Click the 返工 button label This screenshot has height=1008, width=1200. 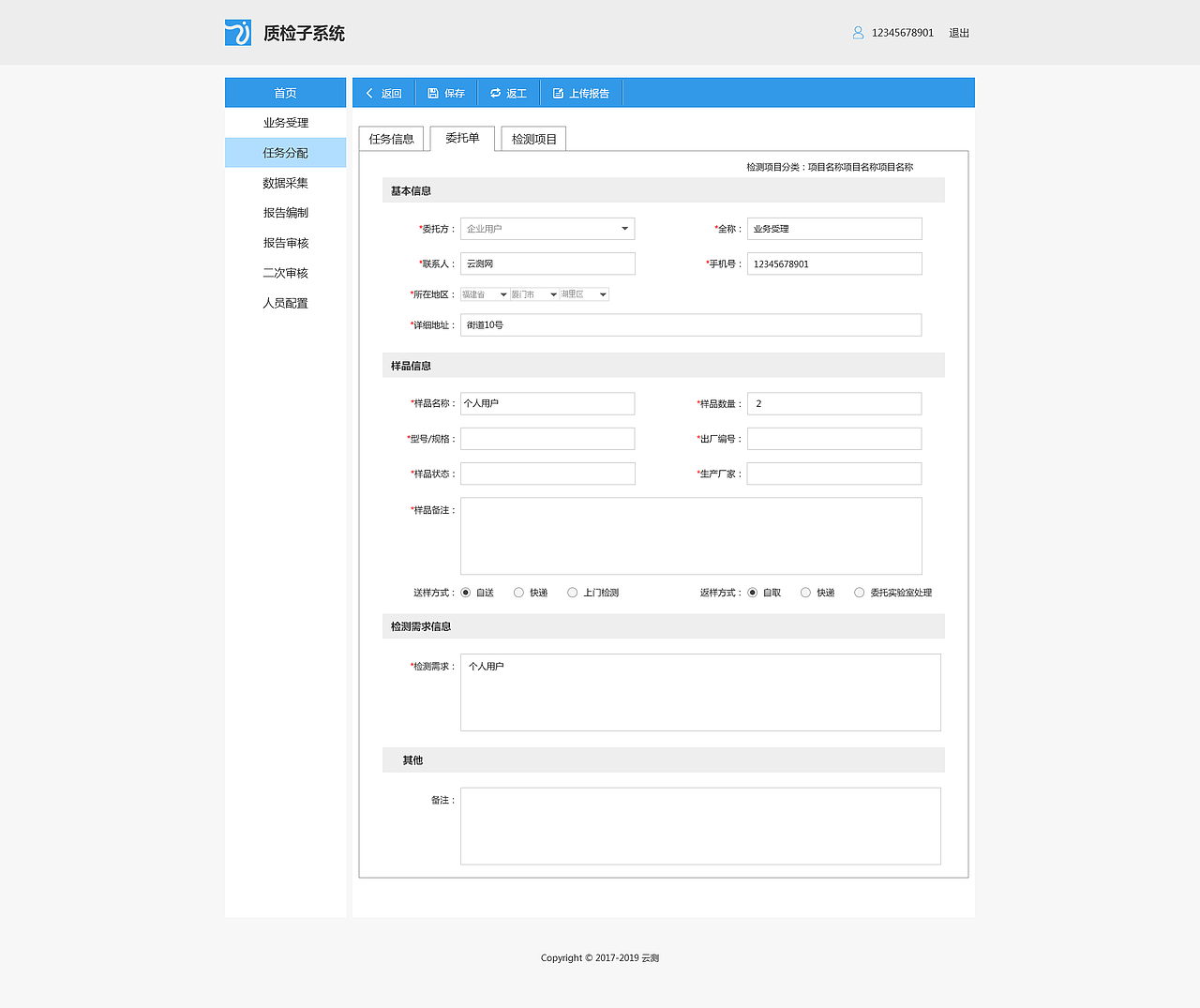[517, 94]
